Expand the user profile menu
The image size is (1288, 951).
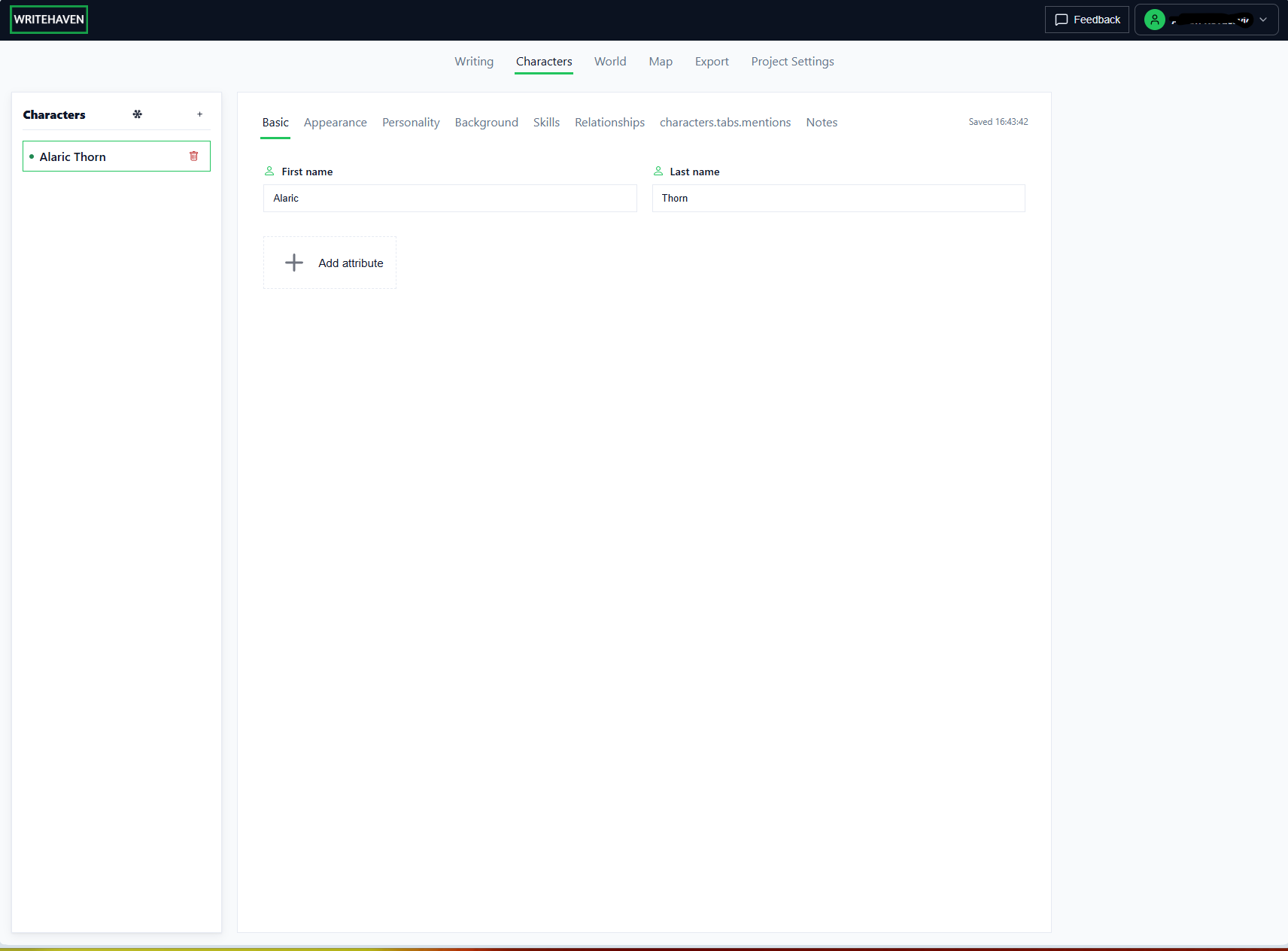[x=1204, y=20]
